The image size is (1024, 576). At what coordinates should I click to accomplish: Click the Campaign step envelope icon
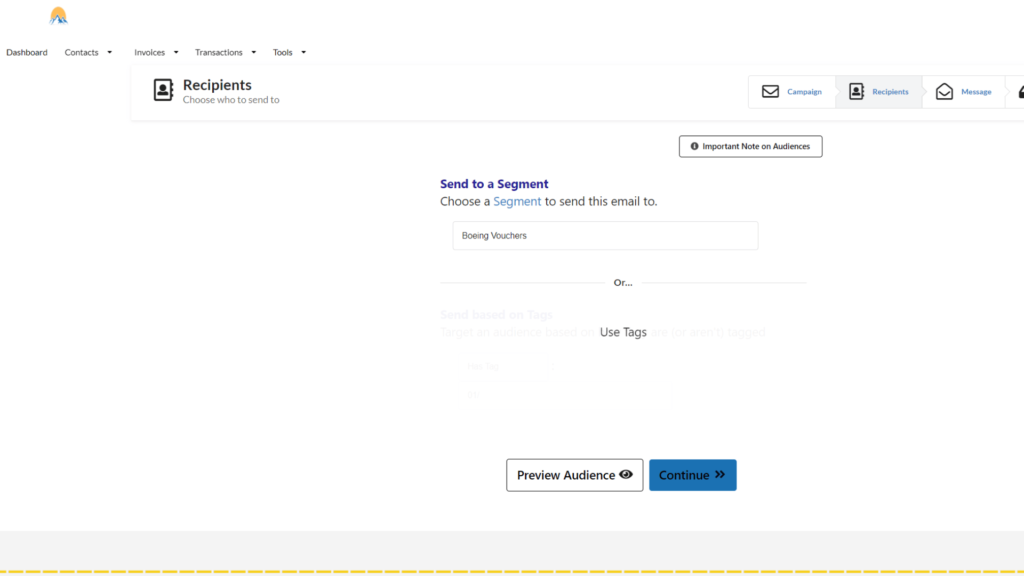point(770,92)
